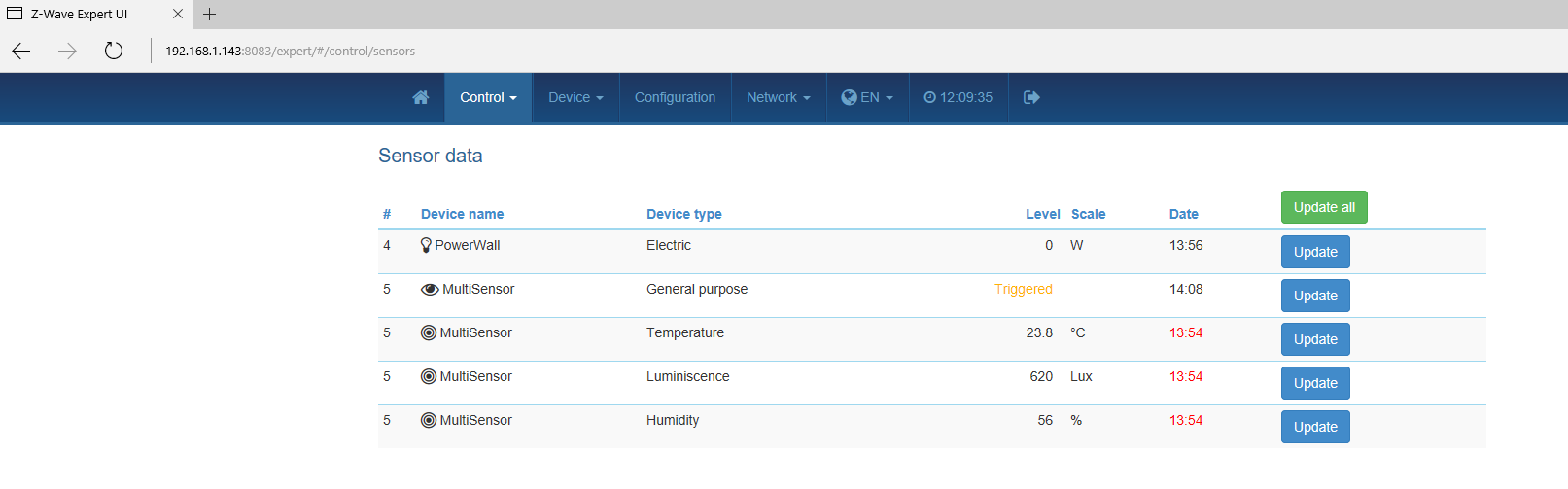Go back using the browser back arrow

coord(21,51)
